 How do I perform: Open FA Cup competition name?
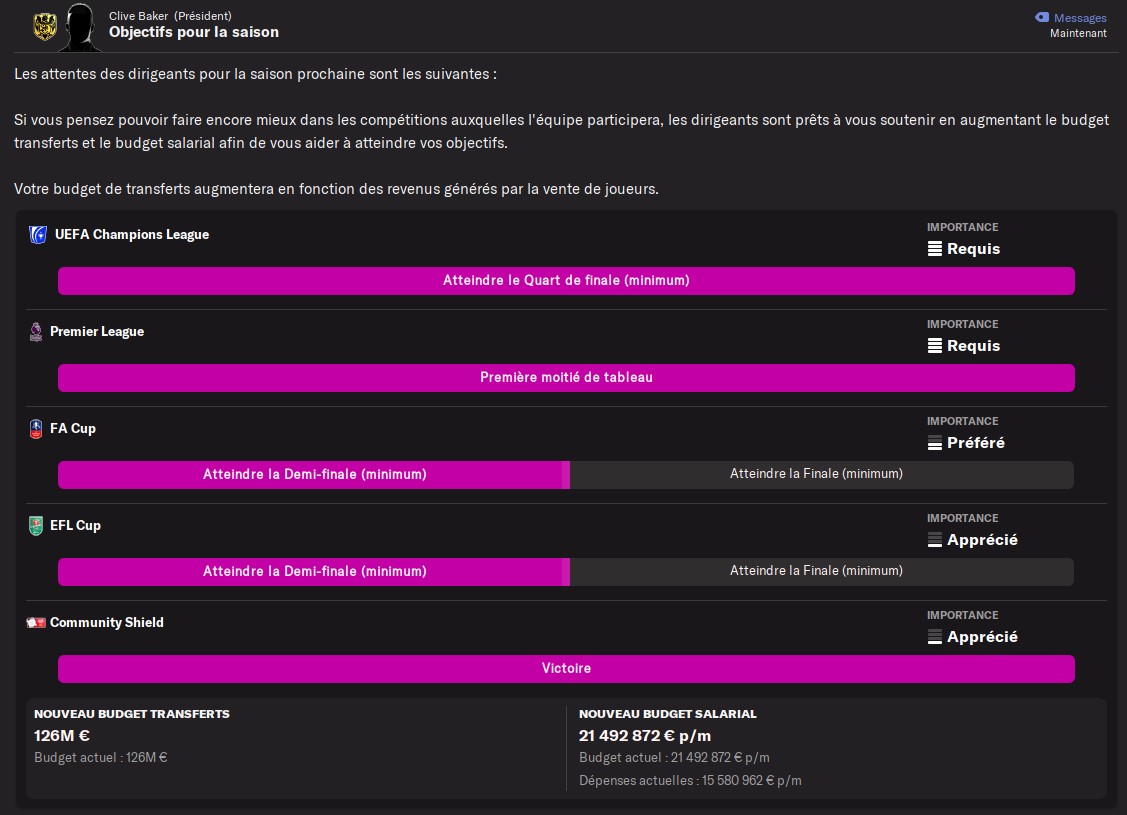click(73, 428)
